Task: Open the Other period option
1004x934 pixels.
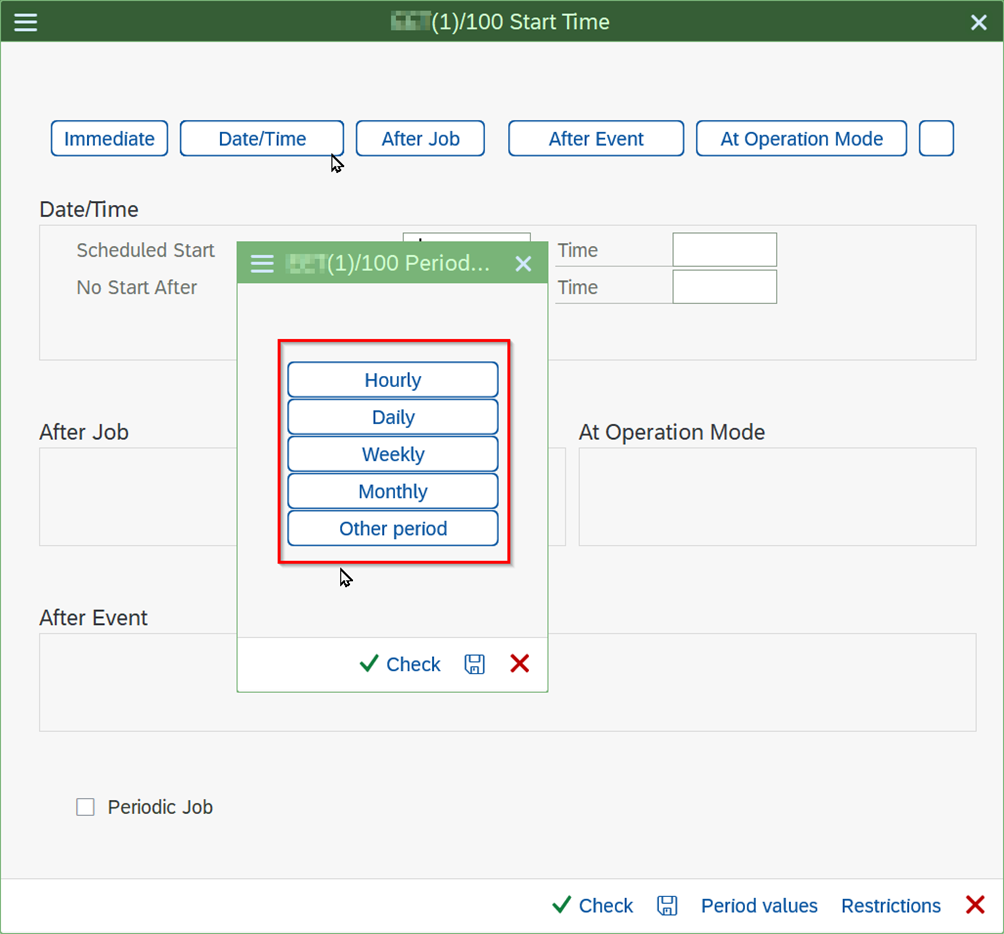Action: point(393,528)
